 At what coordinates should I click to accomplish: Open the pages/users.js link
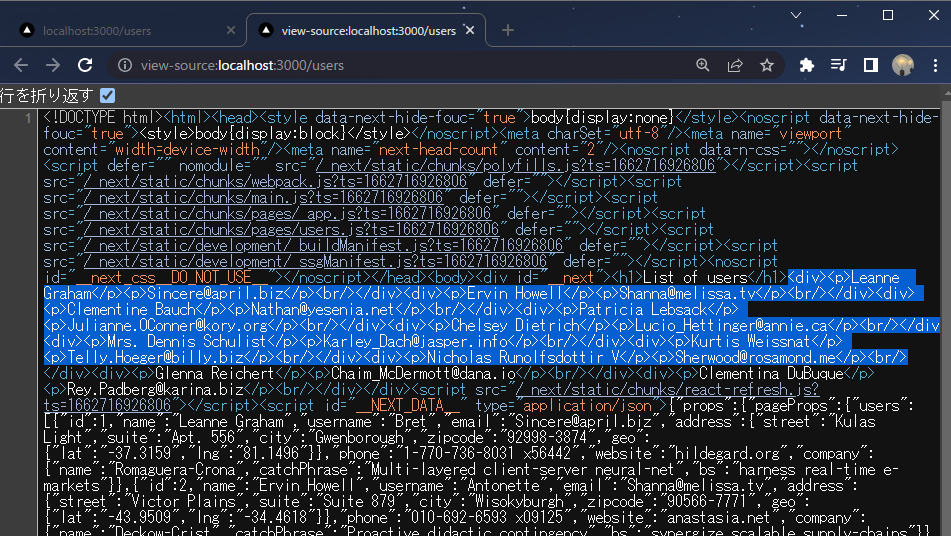[x=291, y=229]
